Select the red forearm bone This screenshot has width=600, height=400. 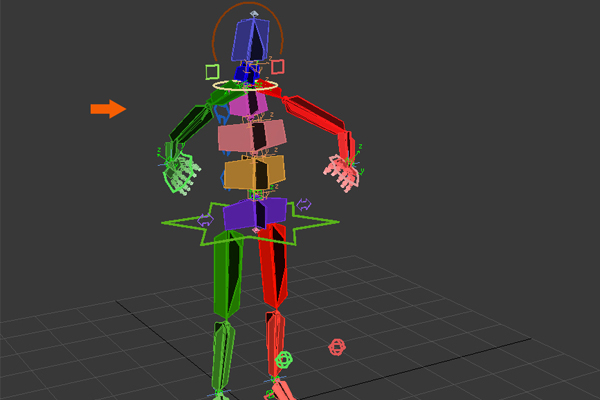(x=346, y=145)
